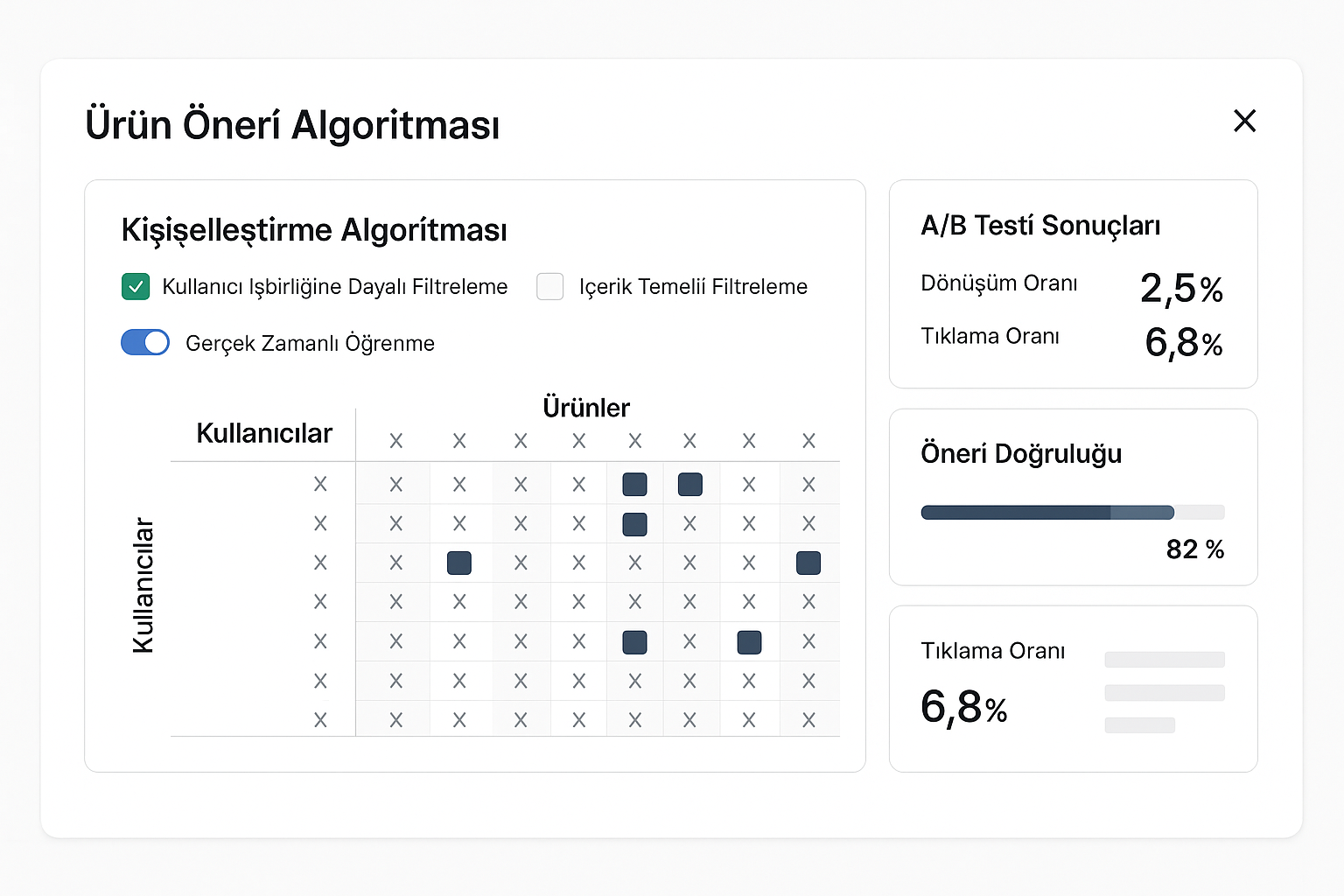Enable Içerik Temelií Filtreleme checkbox

[549, 286]
